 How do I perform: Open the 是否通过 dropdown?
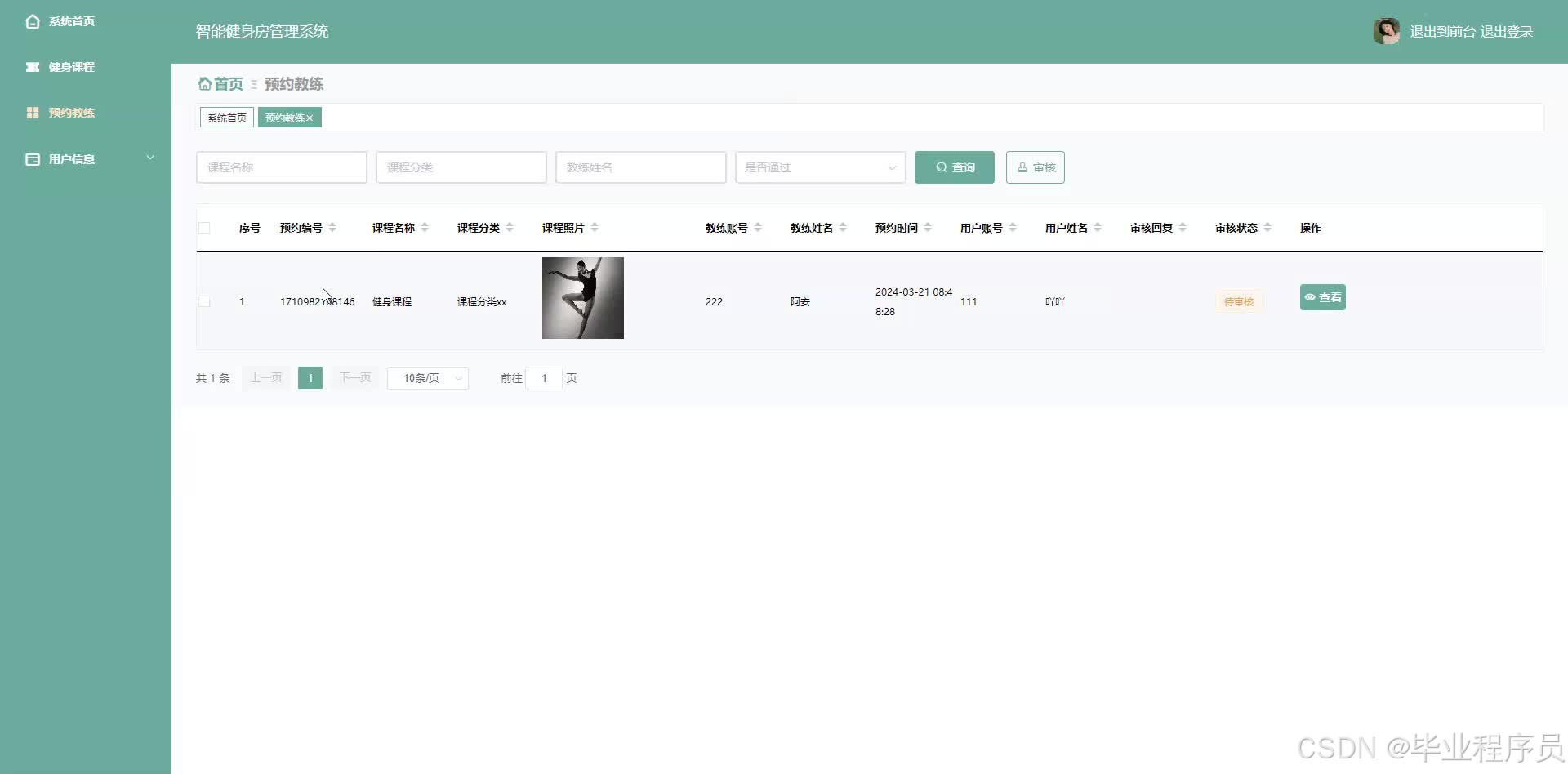821,167
